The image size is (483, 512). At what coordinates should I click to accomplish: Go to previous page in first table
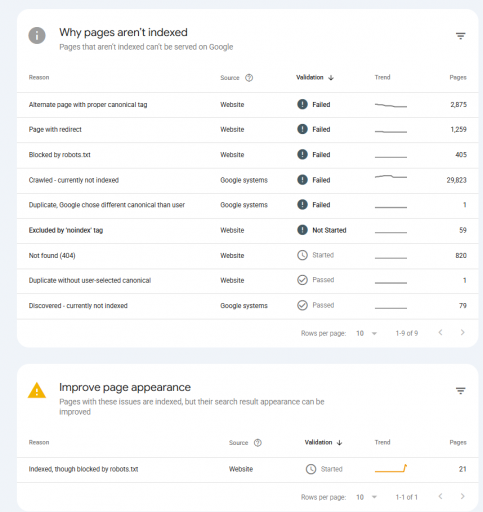pos(440,332)
